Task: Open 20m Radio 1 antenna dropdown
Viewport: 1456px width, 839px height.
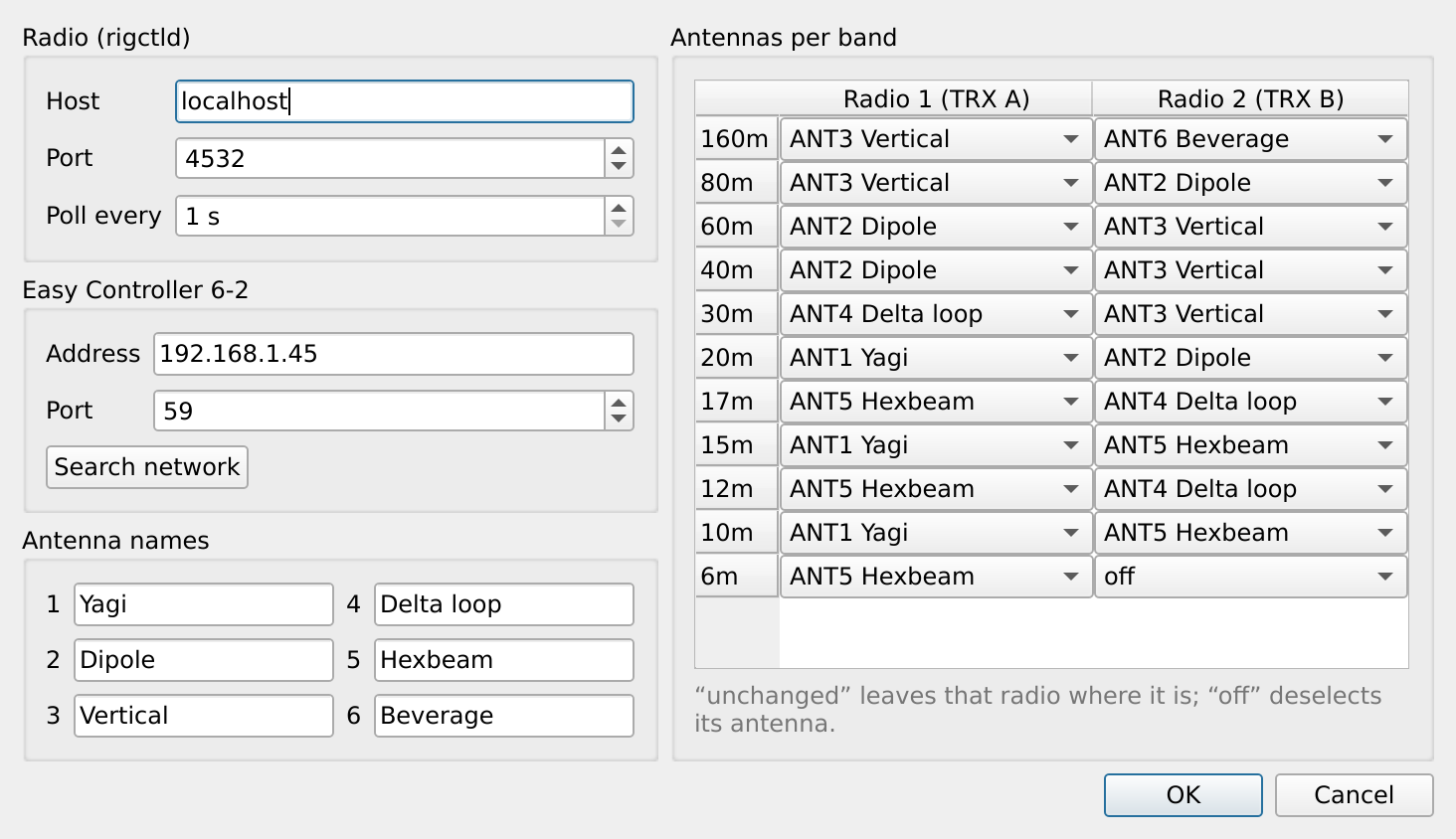Action: tap(936, 358)
